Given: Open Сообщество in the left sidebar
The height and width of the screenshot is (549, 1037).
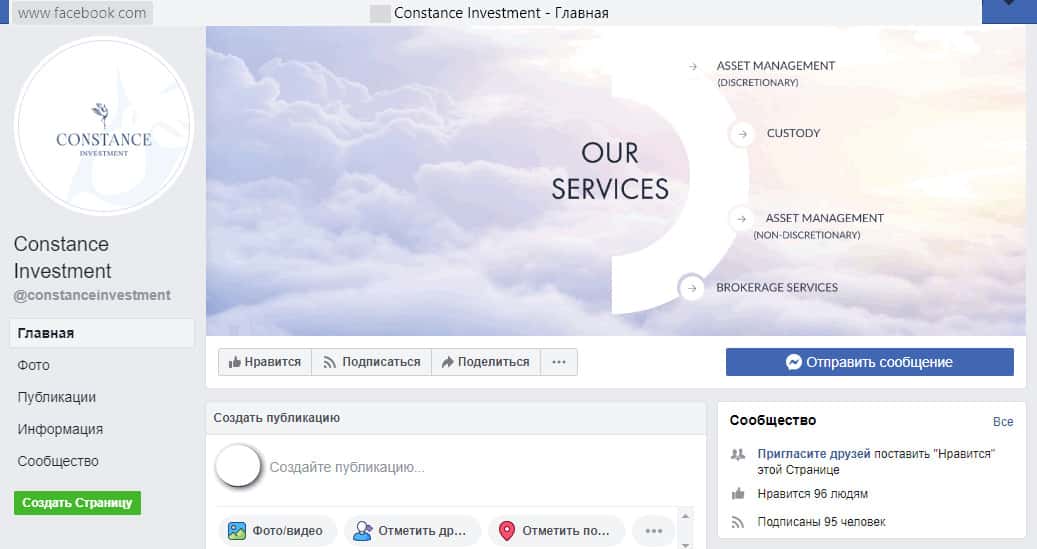Looking at the screenshot, I should click(x=58, y=461).
